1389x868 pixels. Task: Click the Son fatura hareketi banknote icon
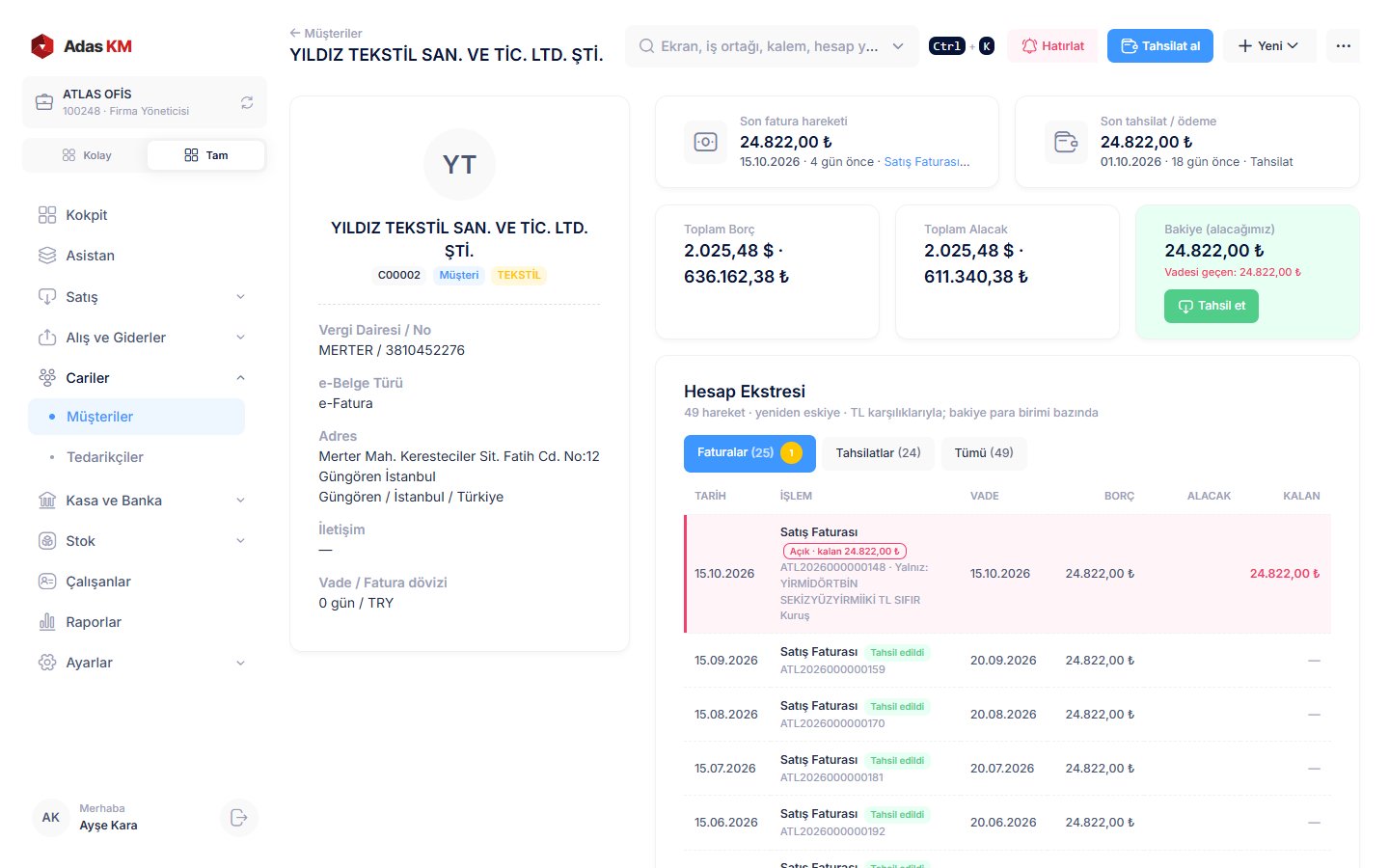(x=706, y=142)
